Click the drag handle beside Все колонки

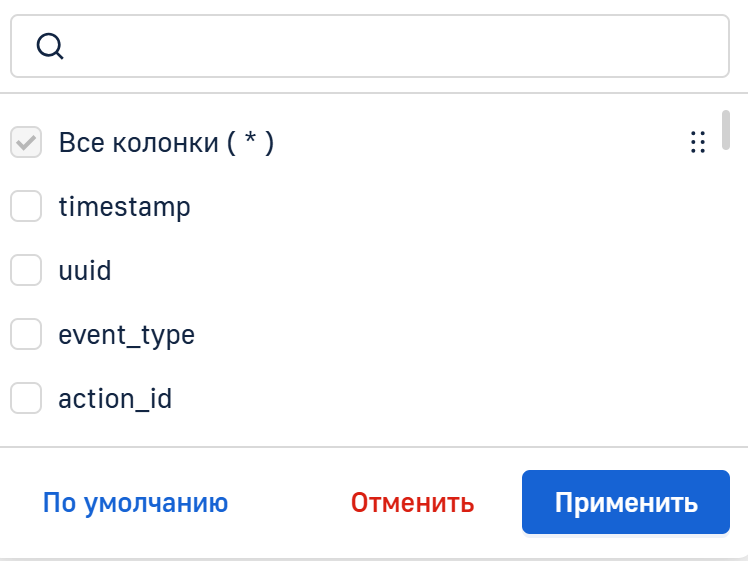click(x=698, y=143)
